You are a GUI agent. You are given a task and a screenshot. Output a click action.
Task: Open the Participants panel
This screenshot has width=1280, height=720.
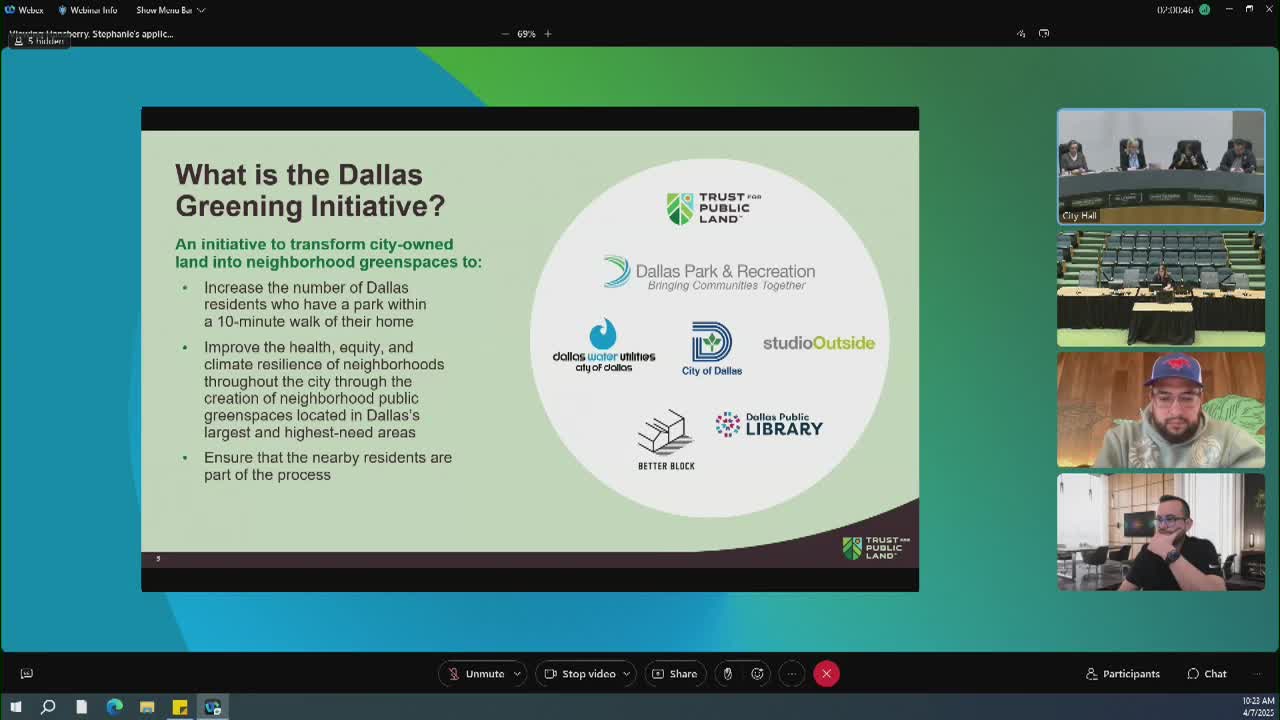tap(1123, 674)
